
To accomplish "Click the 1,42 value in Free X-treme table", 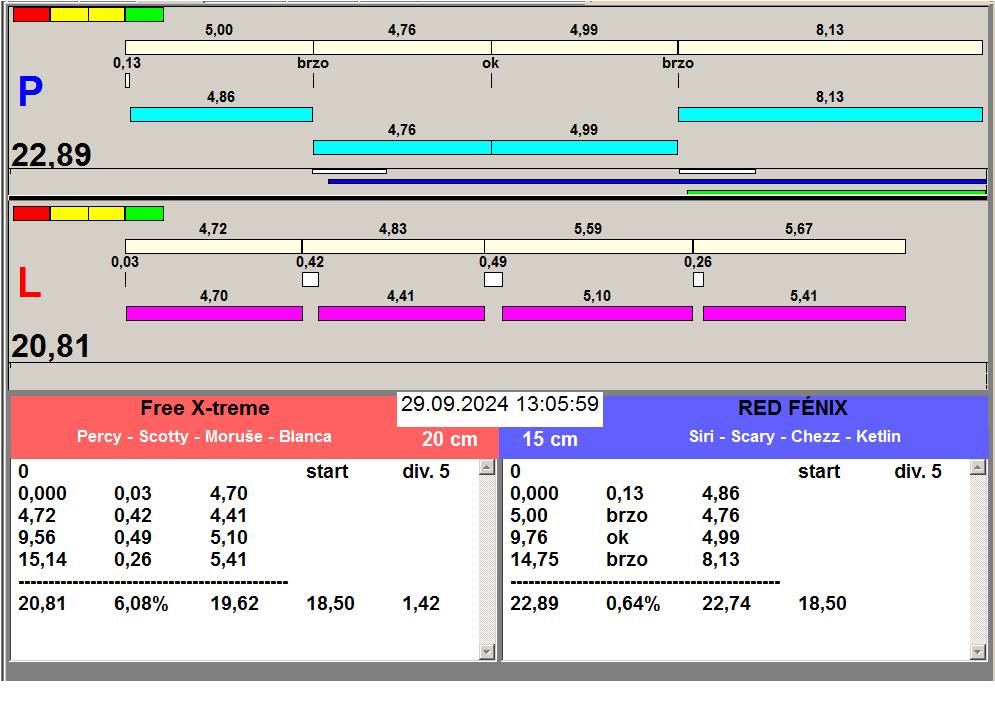I will click(421, 603).
